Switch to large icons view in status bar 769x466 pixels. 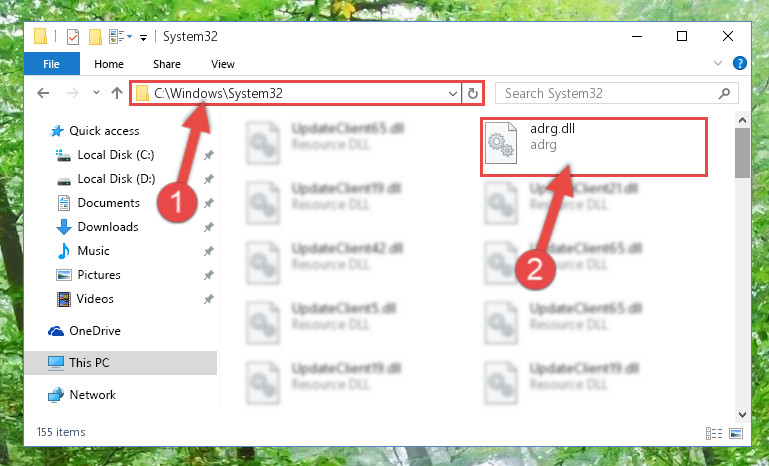[x=736, y=433]
